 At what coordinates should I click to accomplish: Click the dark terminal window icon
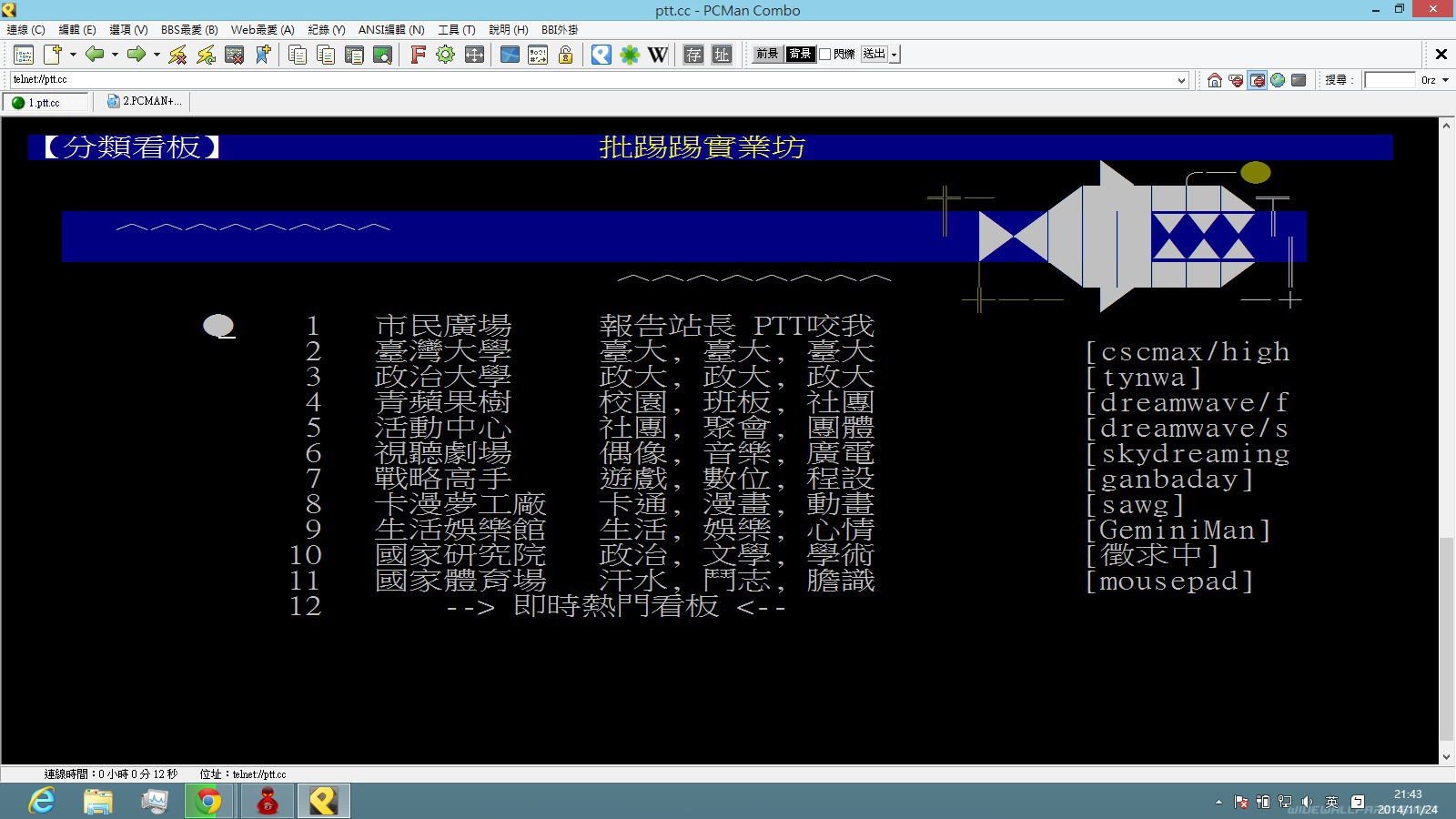tap(1299, 80)
